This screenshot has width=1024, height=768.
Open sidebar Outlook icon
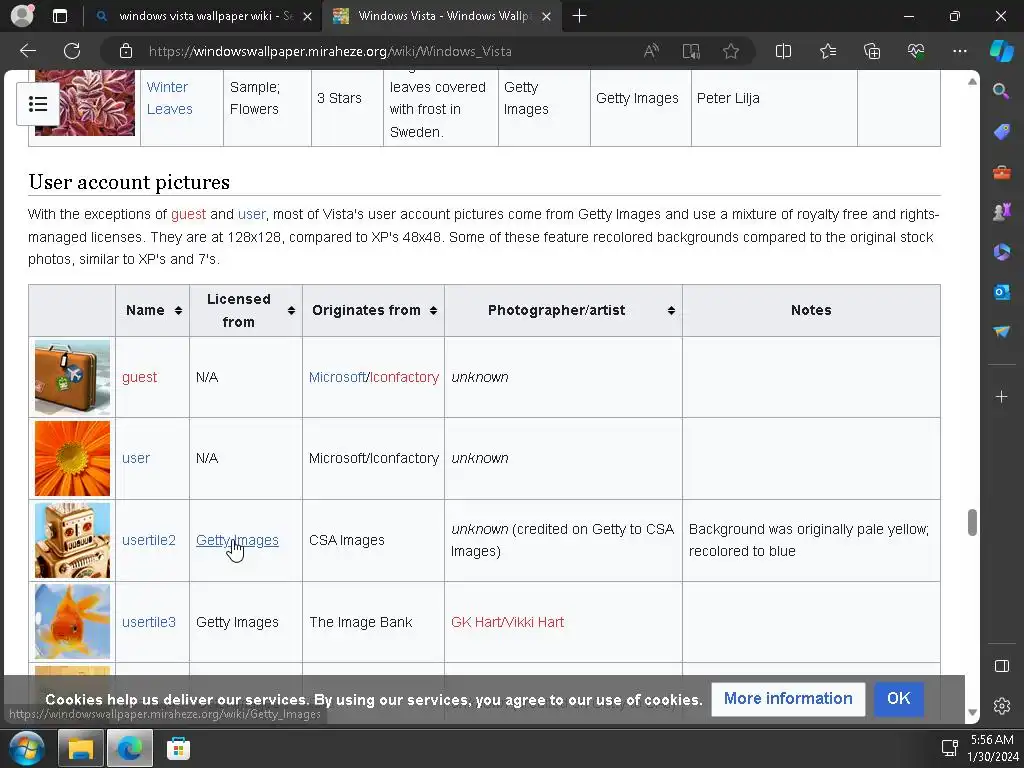[1001, 292]
